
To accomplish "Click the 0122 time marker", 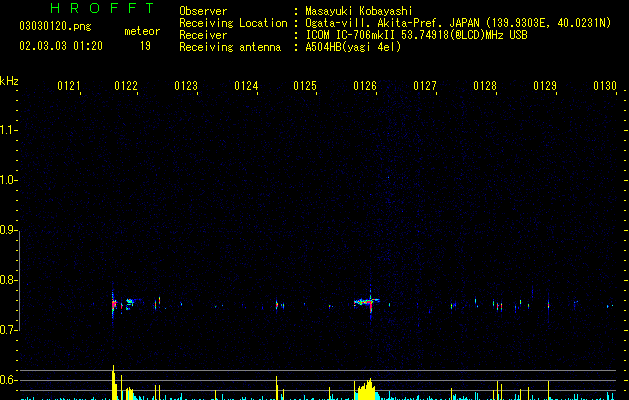I will pyautogui.click(x=126, y=86).
